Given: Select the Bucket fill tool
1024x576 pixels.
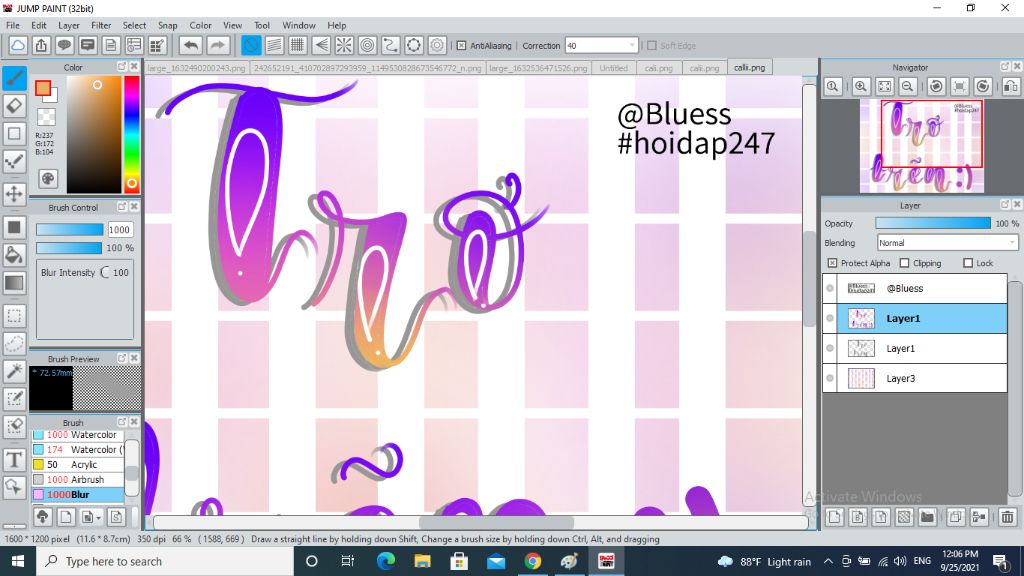Looking at the screenshot, I should click(14, 255).
